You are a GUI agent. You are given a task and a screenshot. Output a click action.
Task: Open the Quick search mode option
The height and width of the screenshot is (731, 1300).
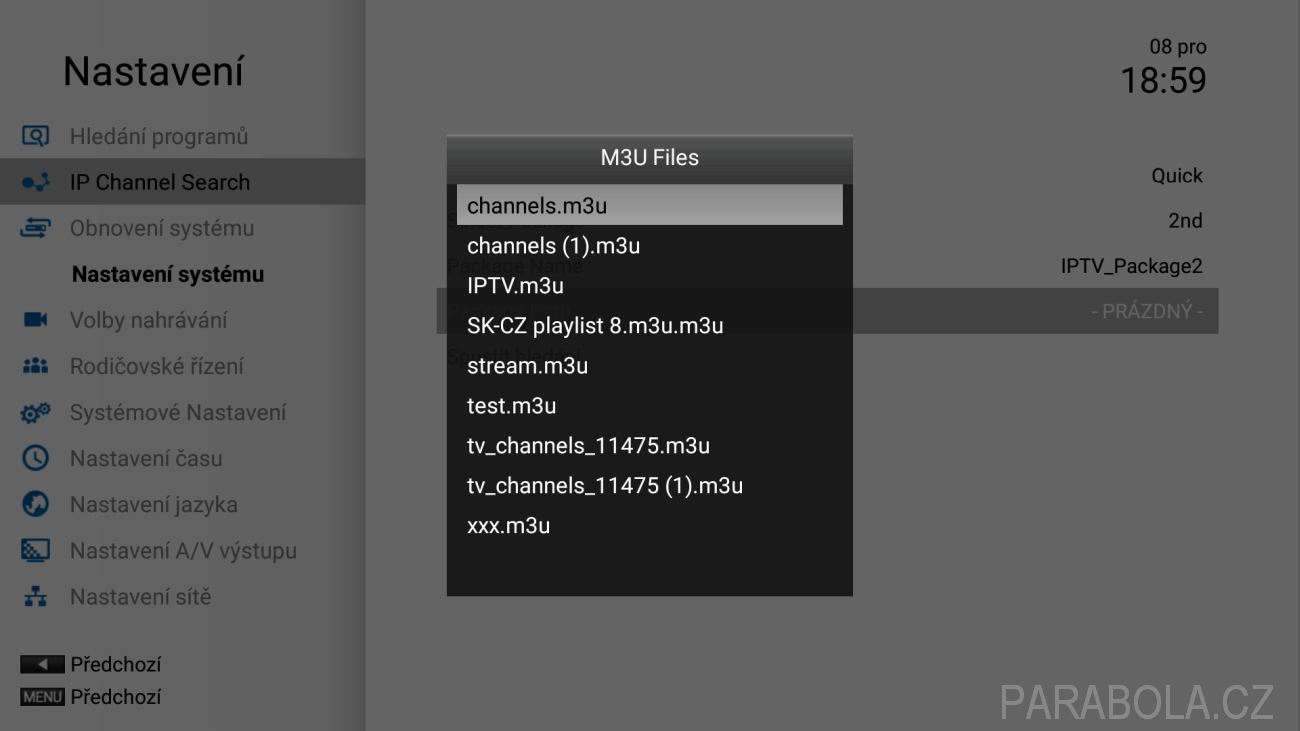1176,176
